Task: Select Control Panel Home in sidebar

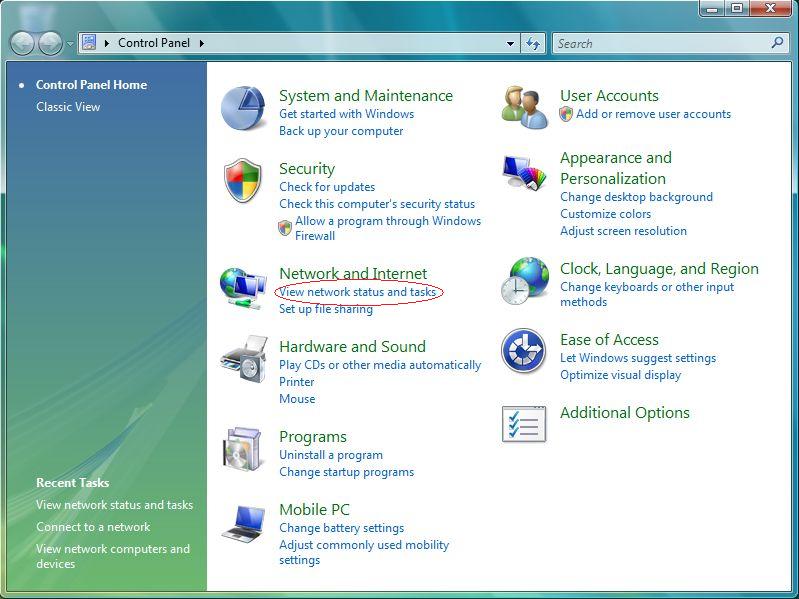Action: tap(91, 85)
